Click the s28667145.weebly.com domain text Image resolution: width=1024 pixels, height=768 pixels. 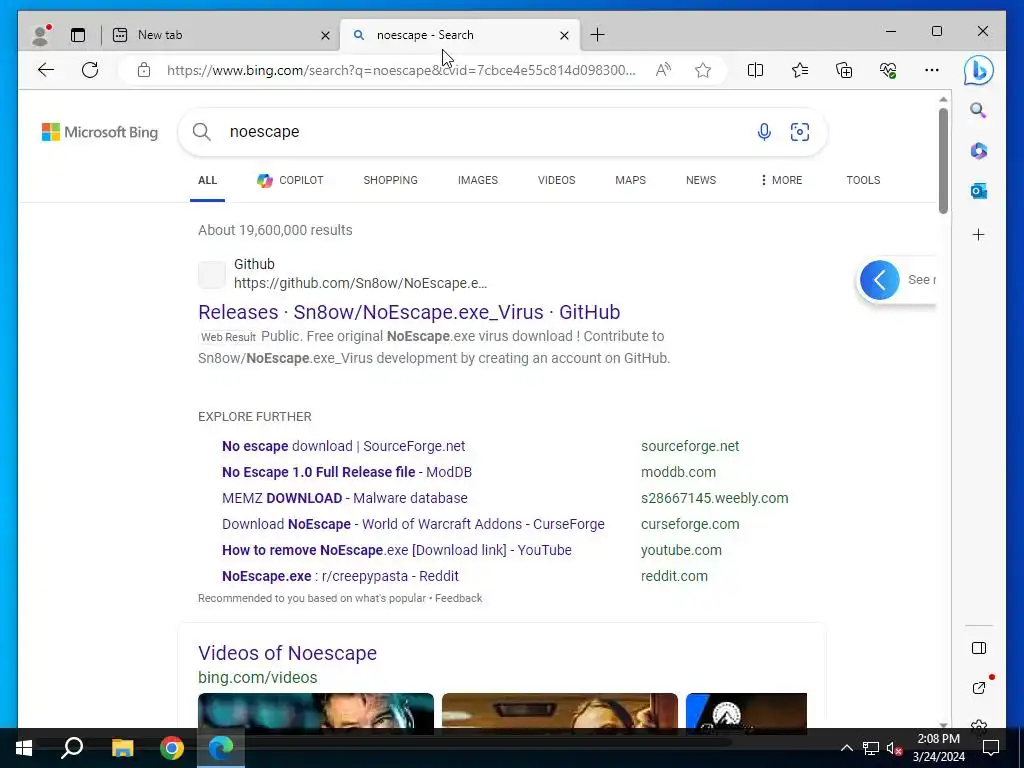tap(714, 498)
